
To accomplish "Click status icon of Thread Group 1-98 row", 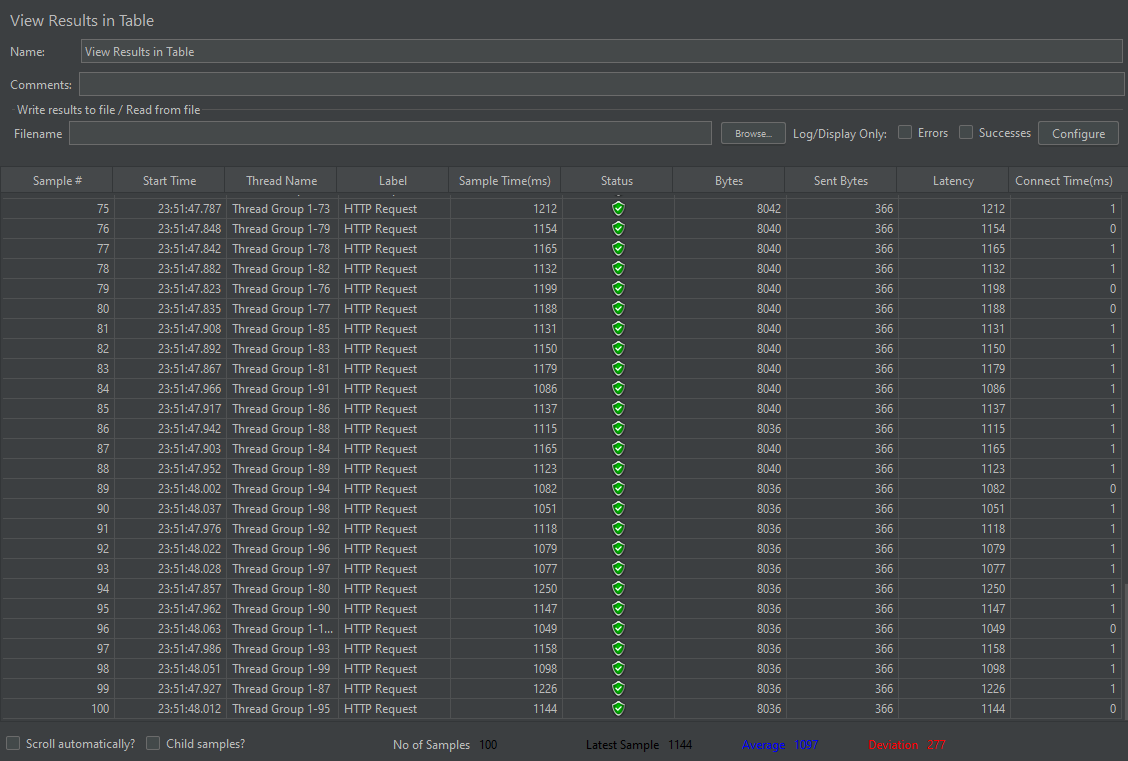I will pos(617,509).
